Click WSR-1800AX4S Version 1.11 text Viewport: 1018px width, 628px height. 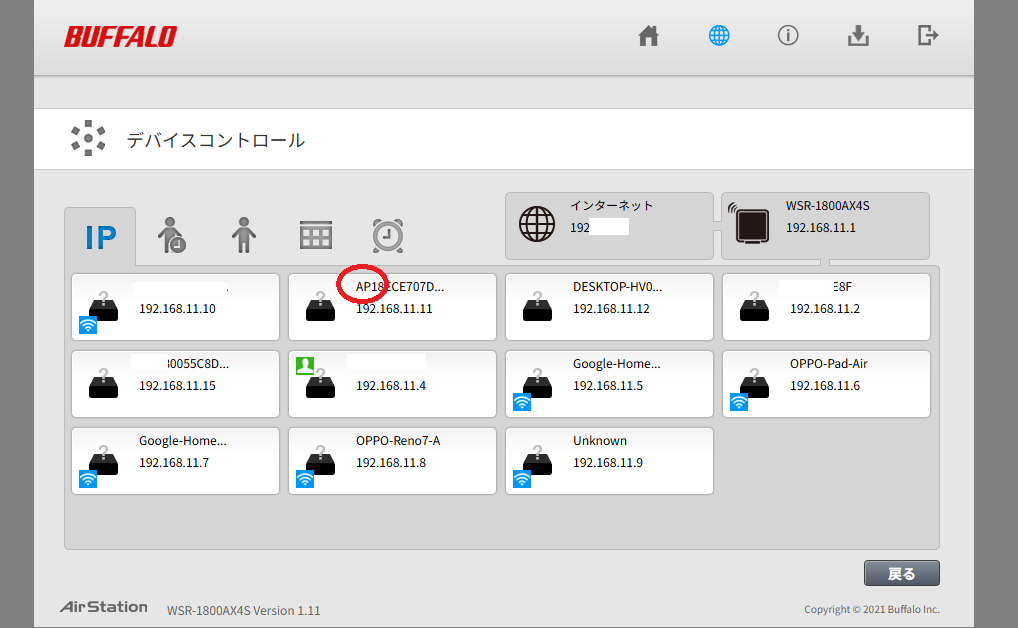point(243,610)
